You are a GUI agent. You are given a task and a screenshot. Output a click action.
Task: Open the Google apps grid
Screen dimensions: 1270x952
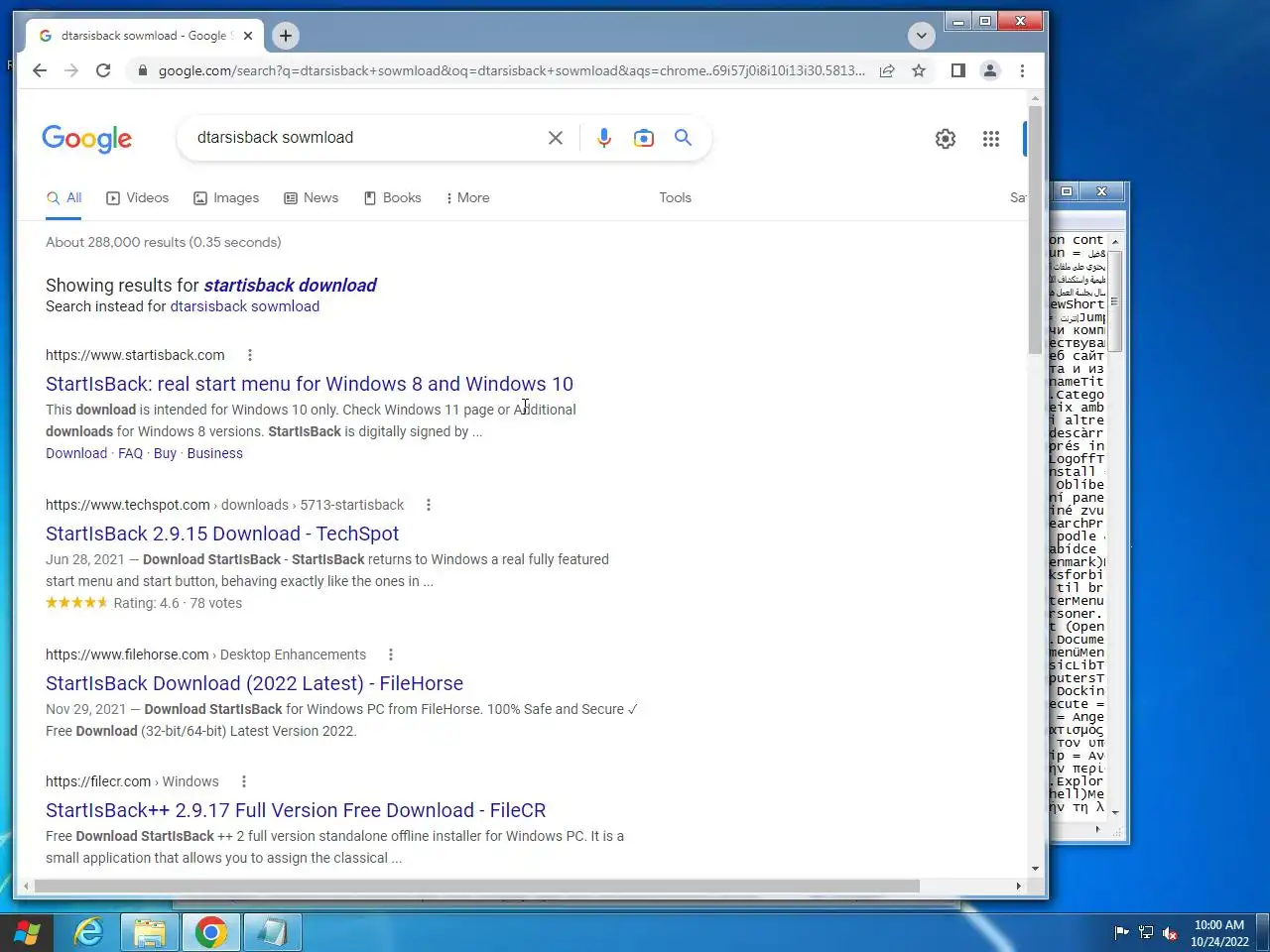(991, 139)
